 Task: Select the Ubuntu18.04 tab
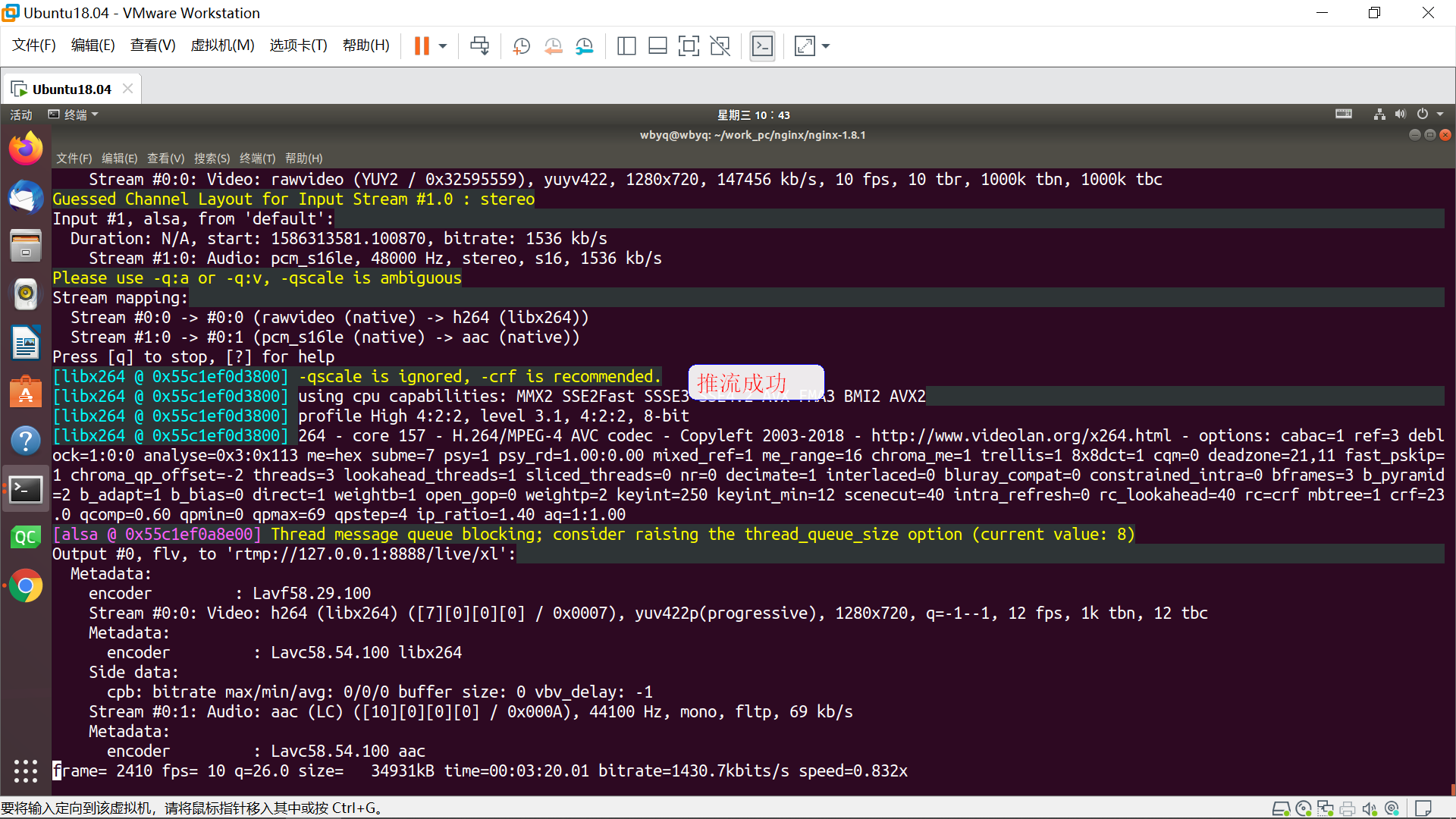coord(71,88)
